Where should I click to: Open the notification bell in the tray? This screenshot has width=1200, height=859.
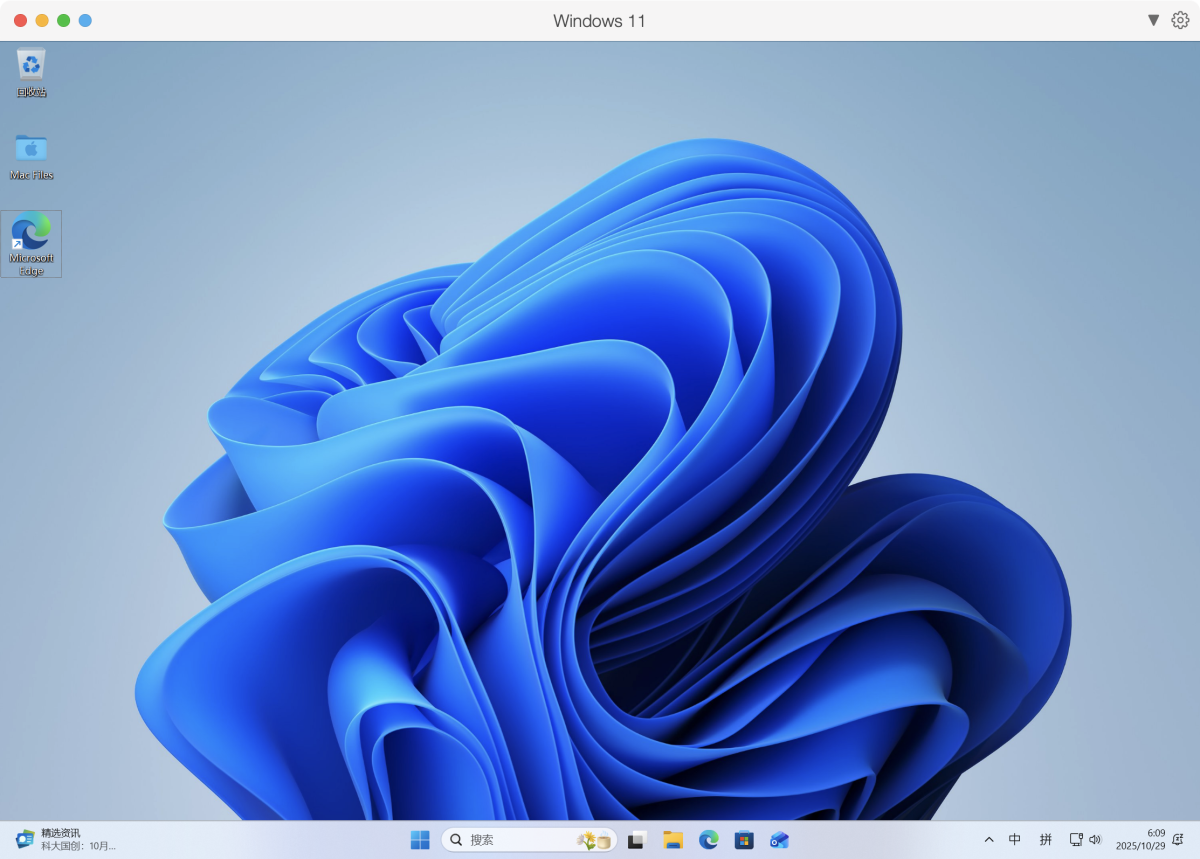[x=1178, y=840]
